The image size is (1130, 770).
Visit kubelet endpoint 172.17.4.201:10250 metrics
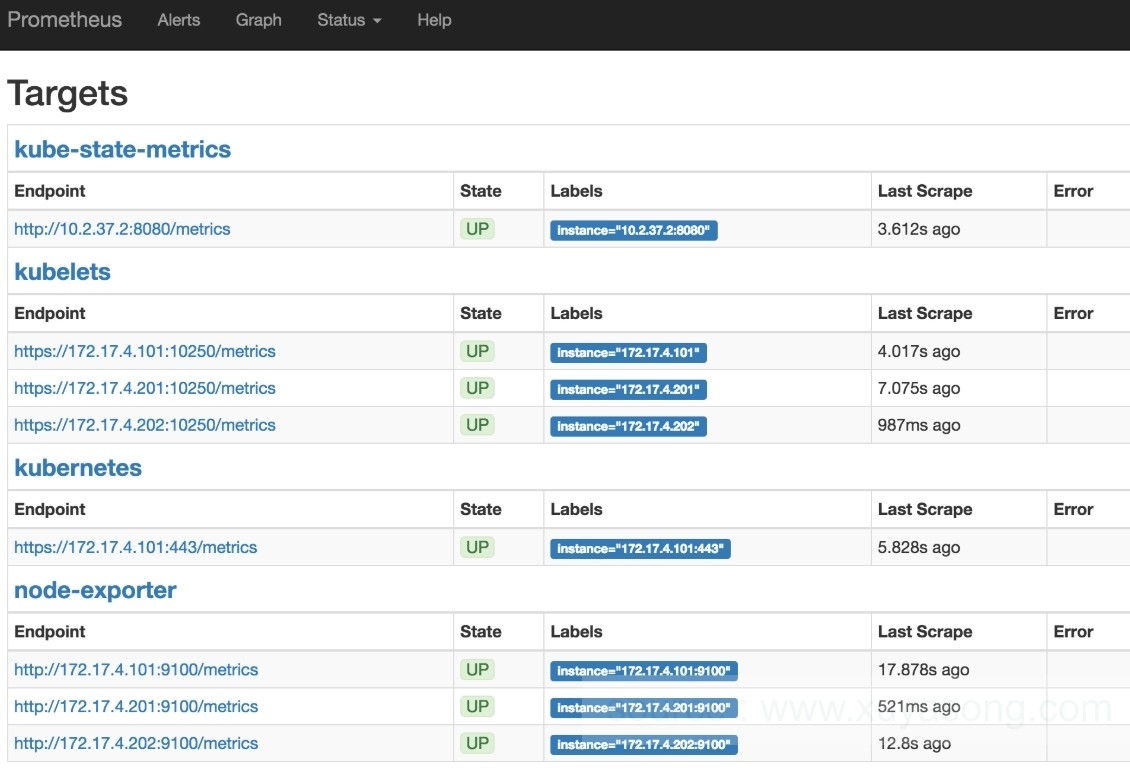[x=145, y=388]
